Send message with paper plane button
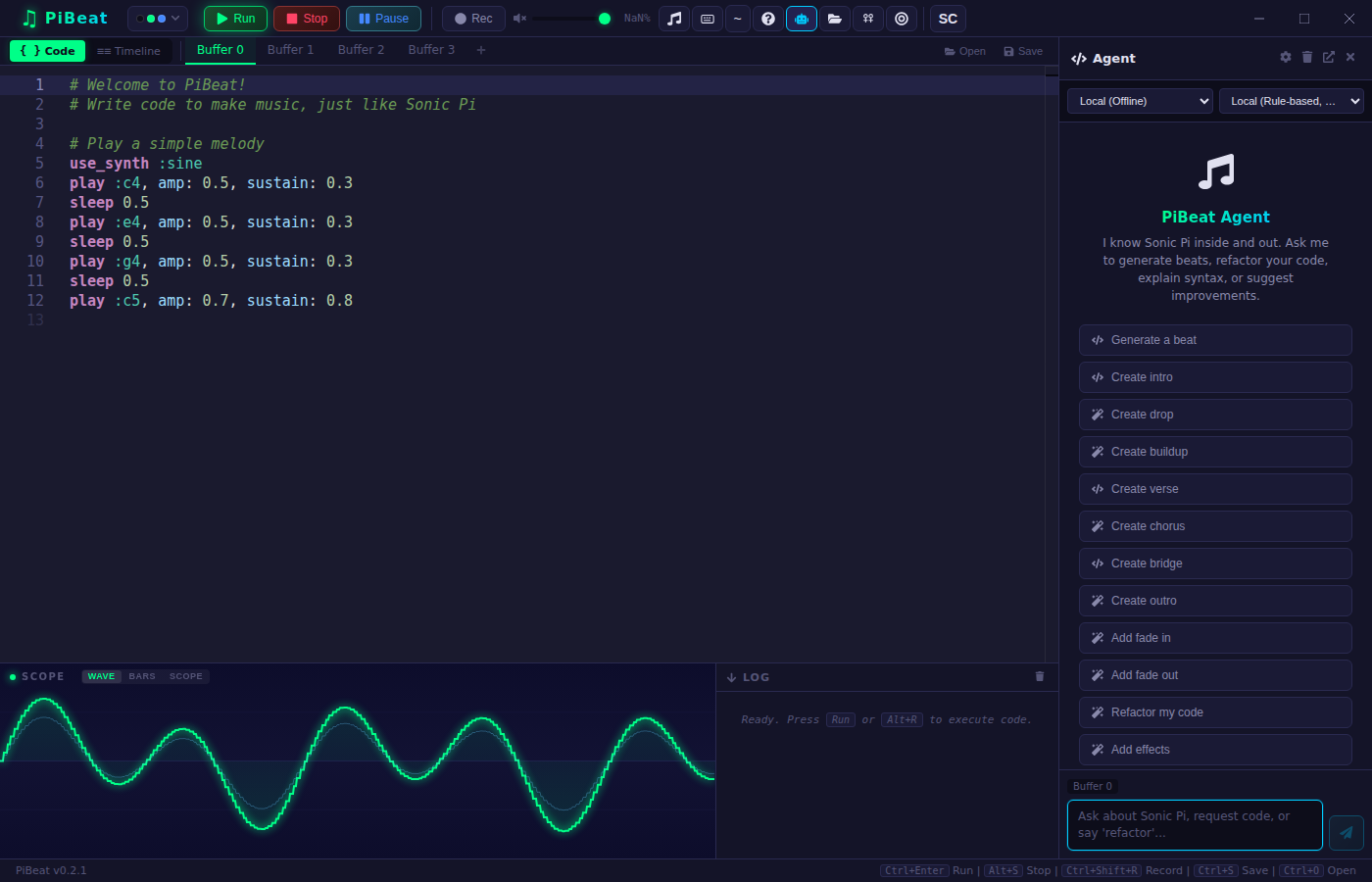The image size is (1372, 882). click(1347, 832)
